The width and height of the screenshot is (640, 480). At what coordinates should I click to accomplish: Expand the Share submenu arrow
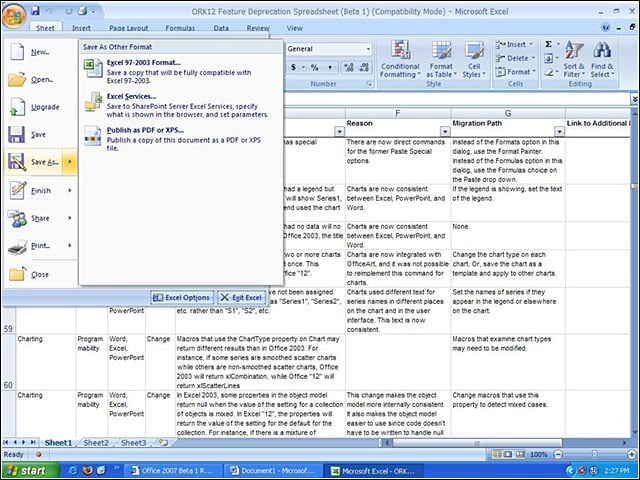click(x=70, y=218)
